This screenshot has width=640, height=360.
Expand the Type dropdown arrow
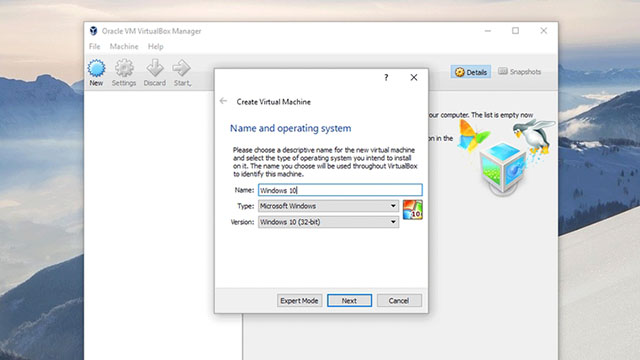pos(393,206)
